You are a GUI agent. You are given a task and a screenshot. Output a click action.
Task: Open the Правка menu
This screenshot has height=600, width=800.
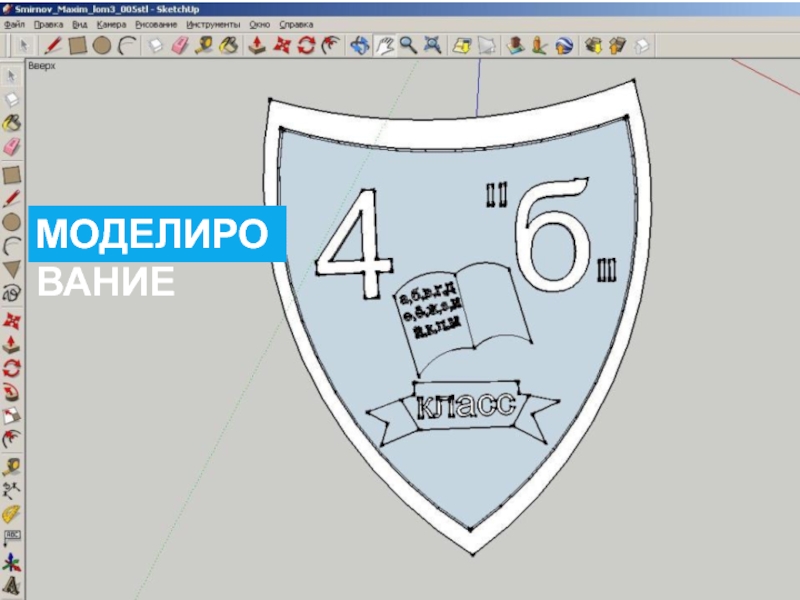pos(48,24)
